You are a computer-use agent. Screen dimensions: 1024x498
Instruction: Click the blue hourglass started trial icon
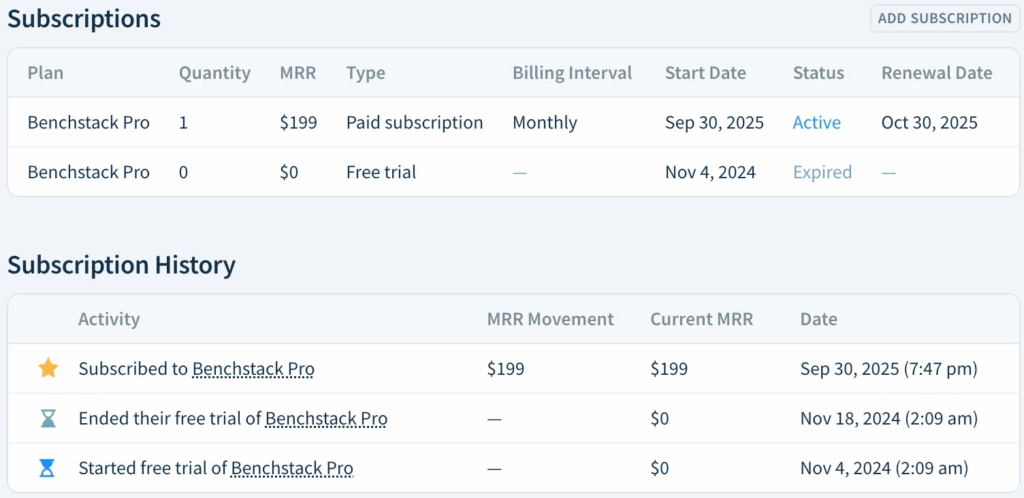(x=48, y=468)
